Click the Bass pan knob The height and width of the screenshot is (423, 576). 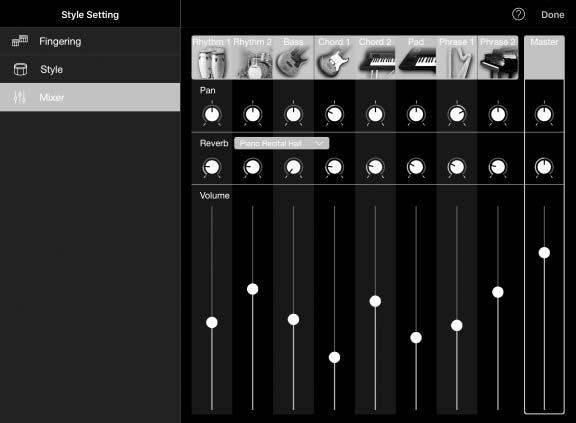click(294, 114)
